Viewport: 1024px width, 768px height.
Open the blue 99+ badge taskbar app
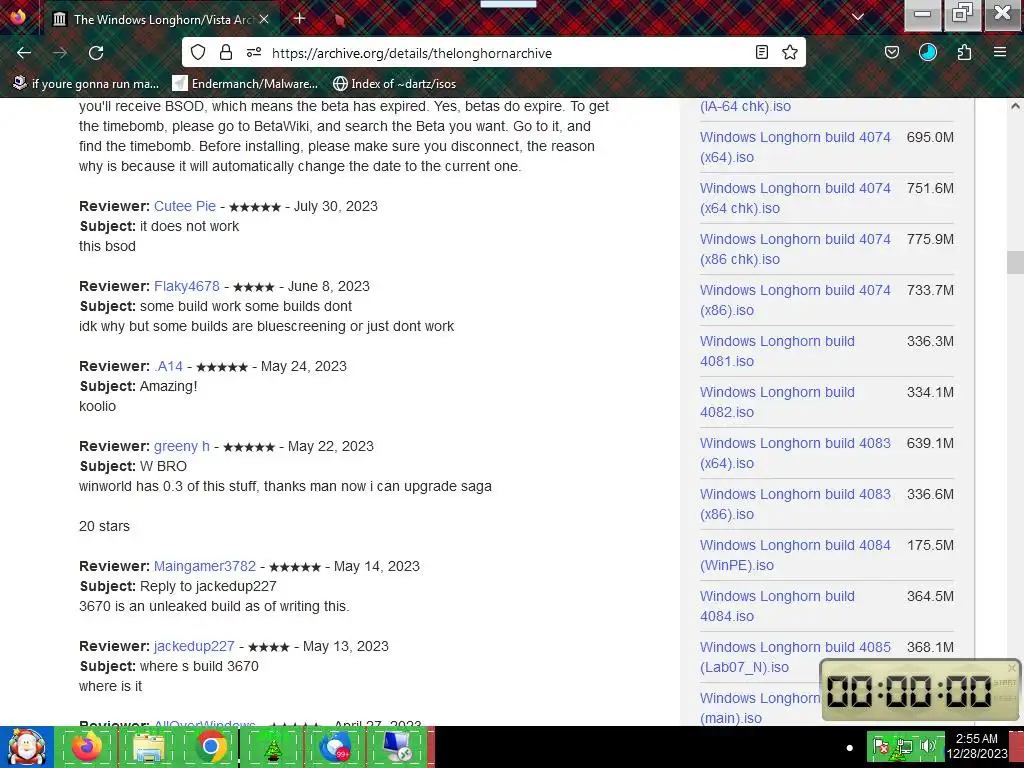tap(335, 746)
